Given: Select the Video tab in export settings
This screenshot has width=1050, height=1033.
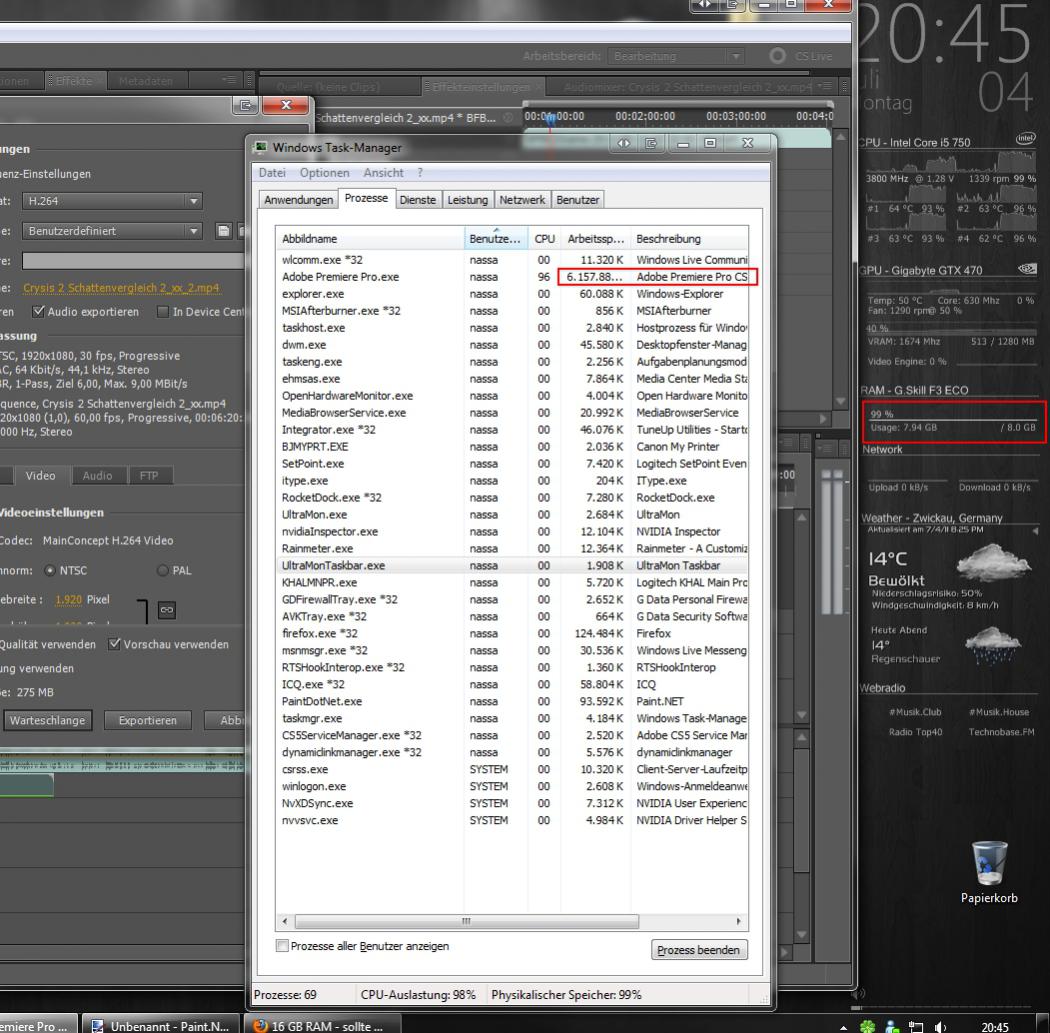Looking at the screenshot, I should coord(40,475).
